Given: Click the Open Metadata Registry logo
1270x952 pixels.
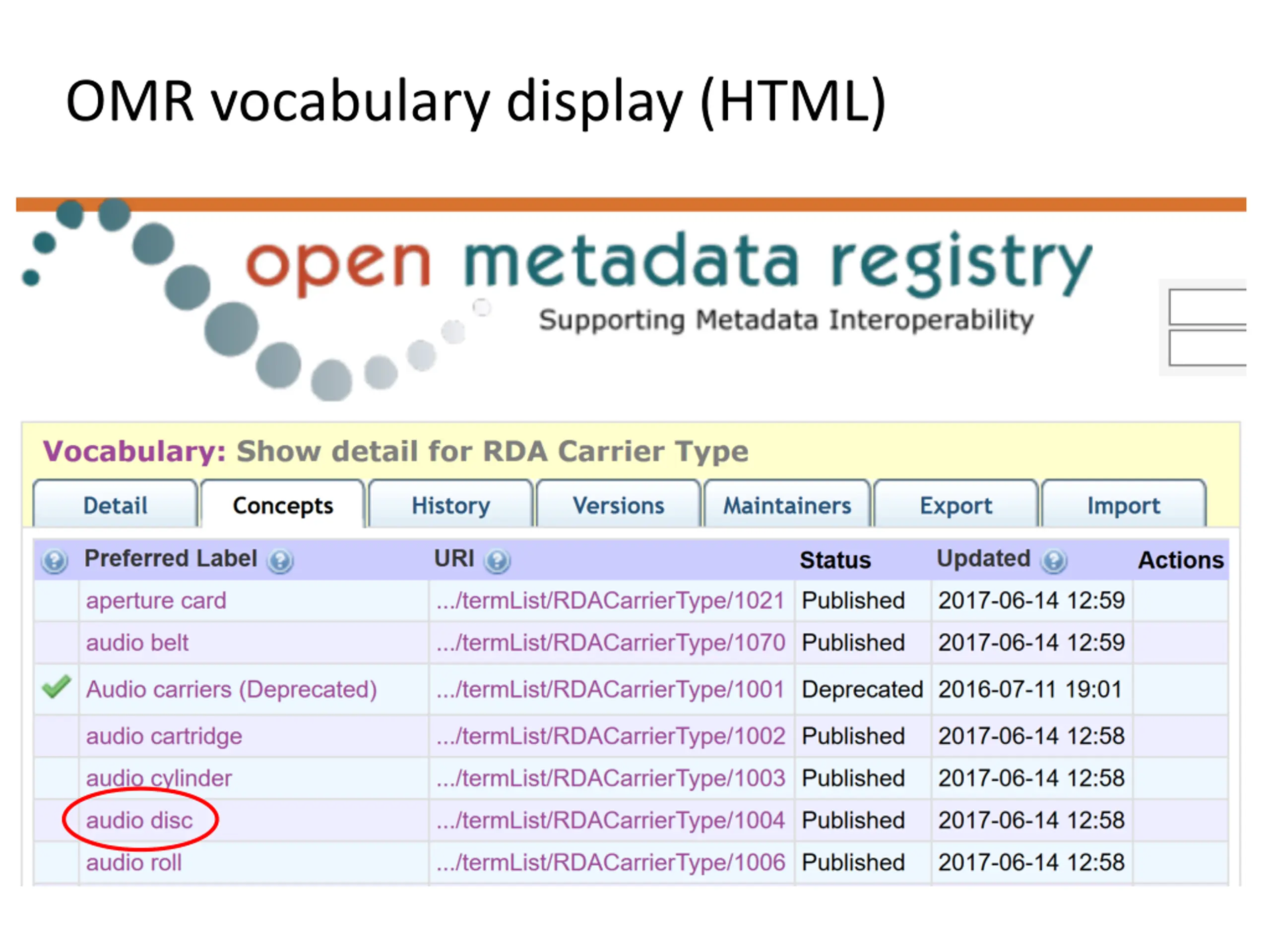Looking at the screenshot, I should 557,298.
